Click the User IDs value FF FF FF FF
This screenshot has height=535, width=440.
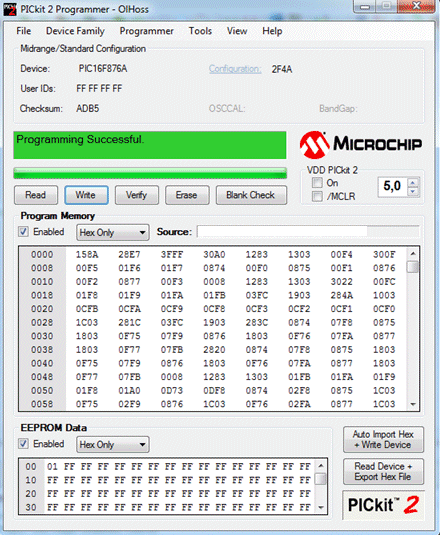coord(99,89)
